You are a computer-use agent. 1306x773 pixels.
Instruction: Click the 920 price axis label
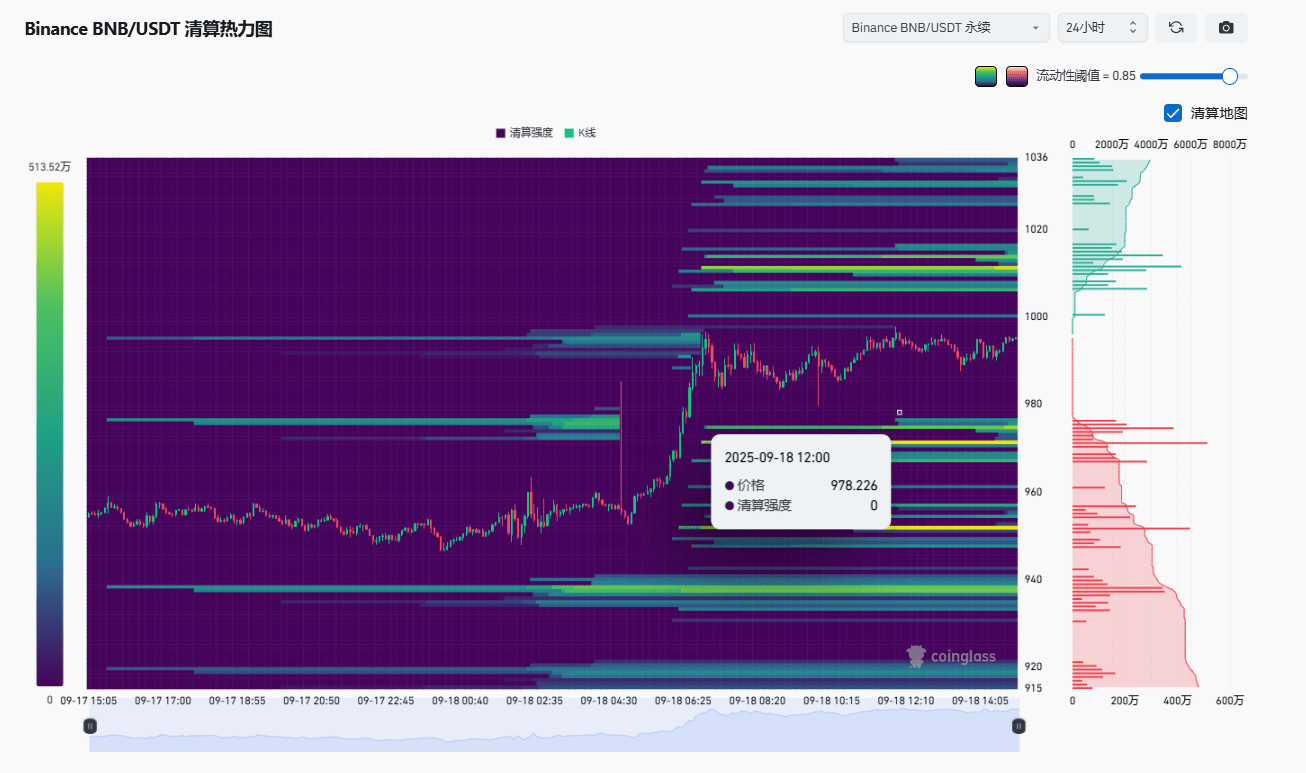1033,667
